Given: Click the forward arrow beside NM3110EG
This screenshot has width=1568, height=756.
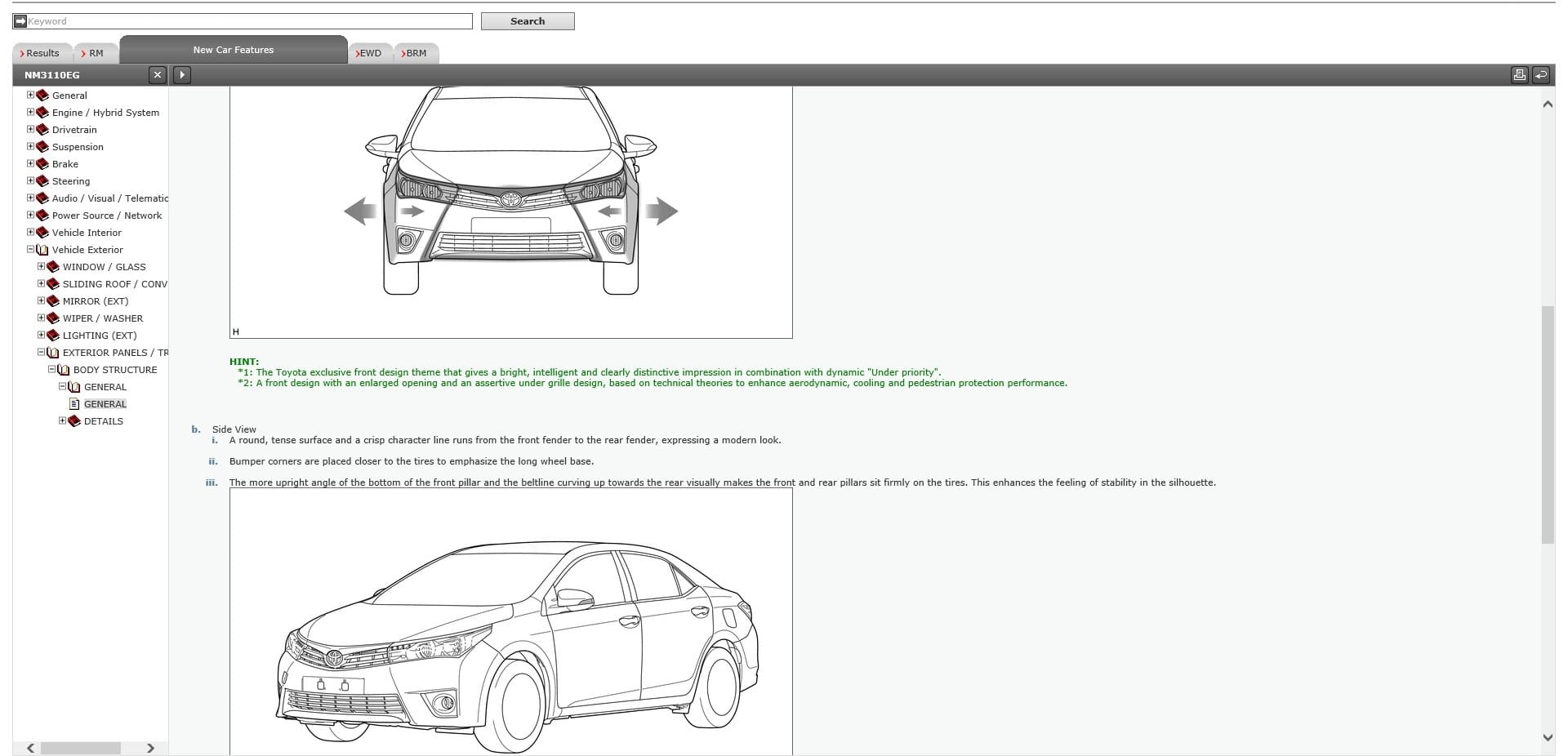Looking at the screenshot, I should coord(181,74).
